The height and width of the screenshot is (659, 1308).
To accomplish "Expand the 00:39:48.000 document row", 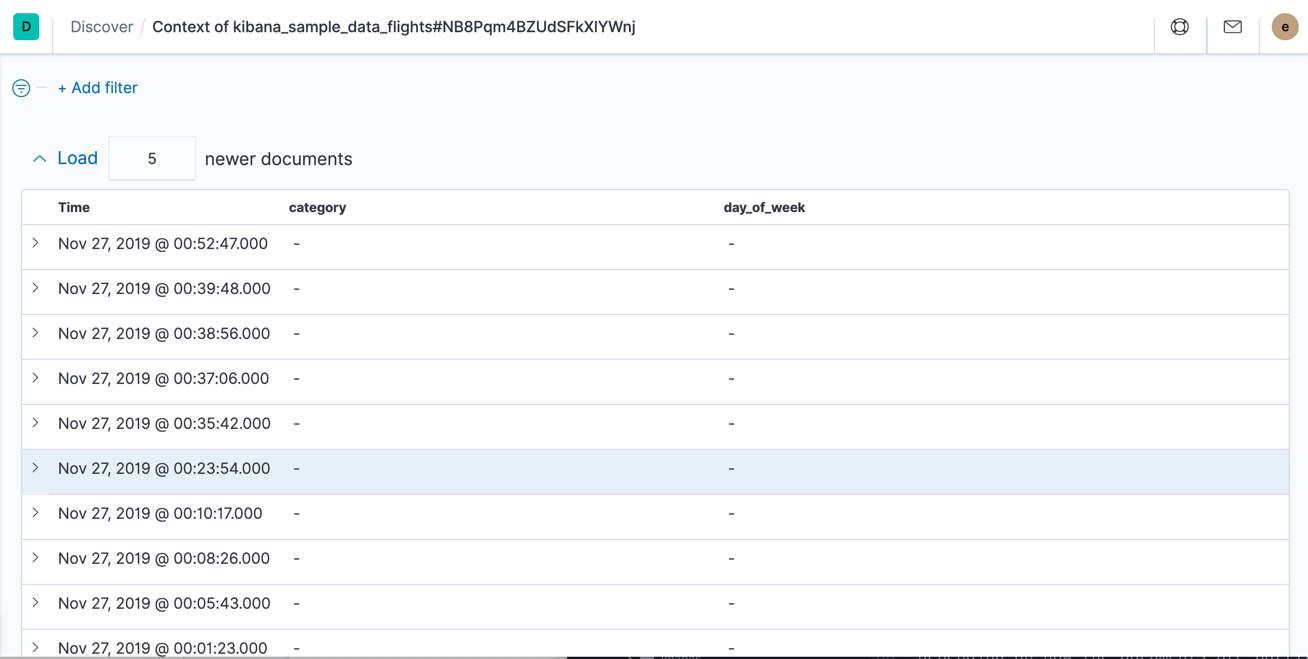I will click(36, 288).
